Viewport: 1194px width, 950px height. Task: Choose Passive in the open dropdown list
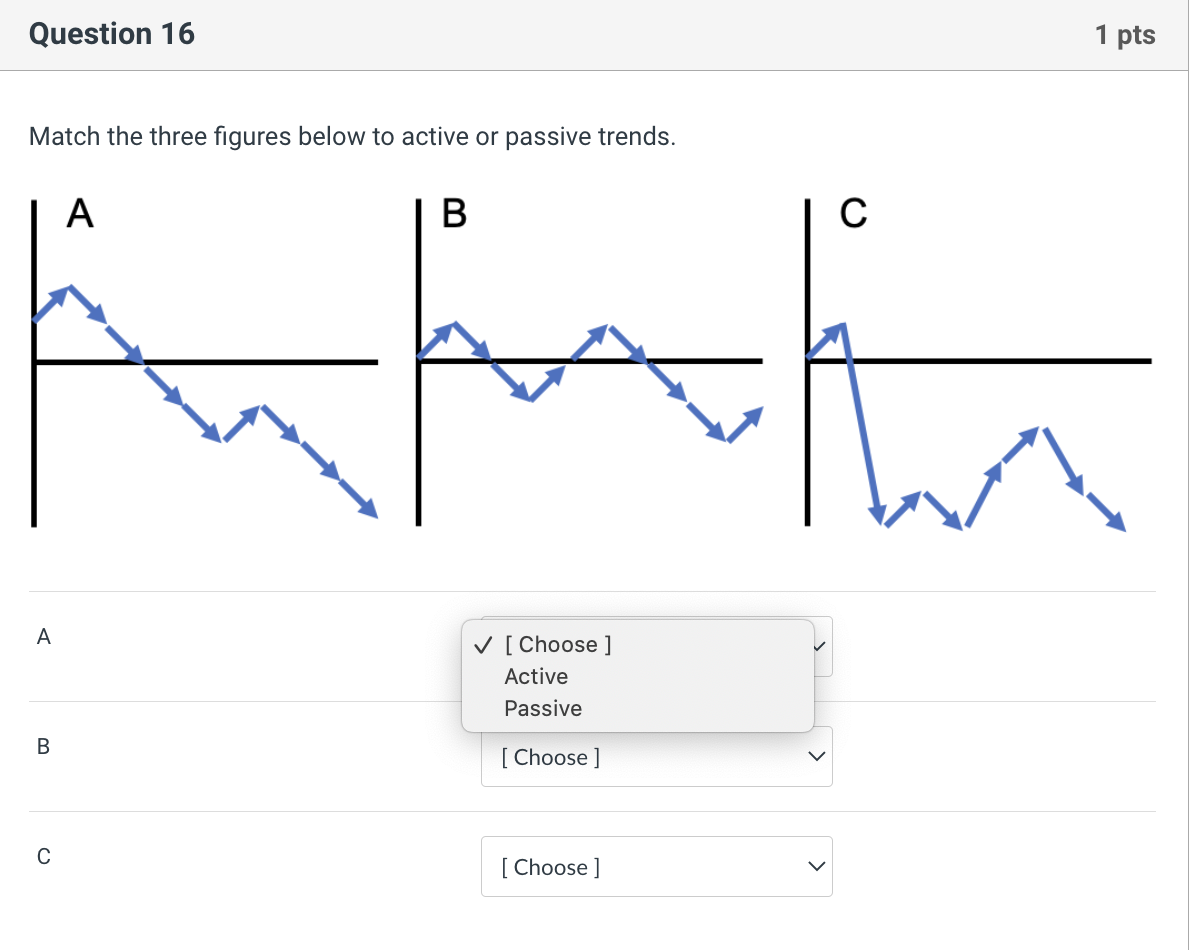[x=543, y=709]
